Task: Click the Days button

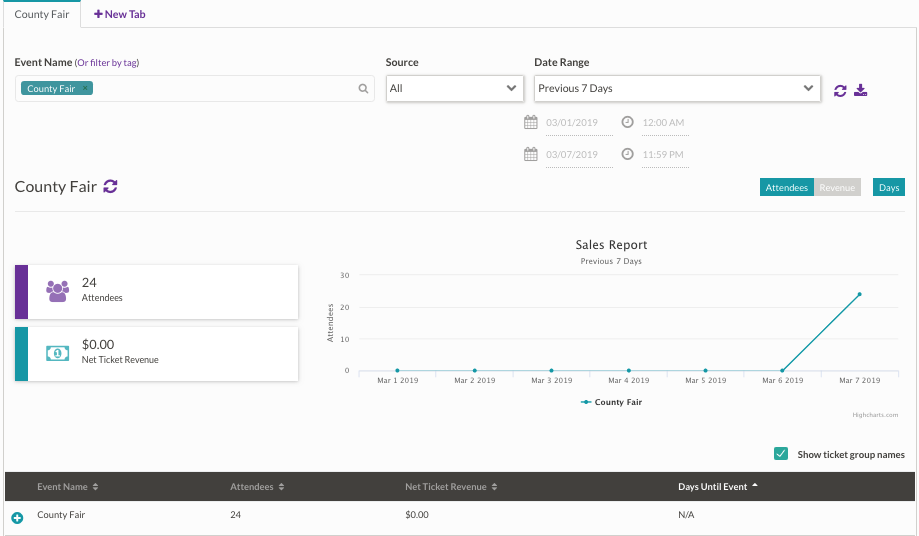Action: (889, 188)
